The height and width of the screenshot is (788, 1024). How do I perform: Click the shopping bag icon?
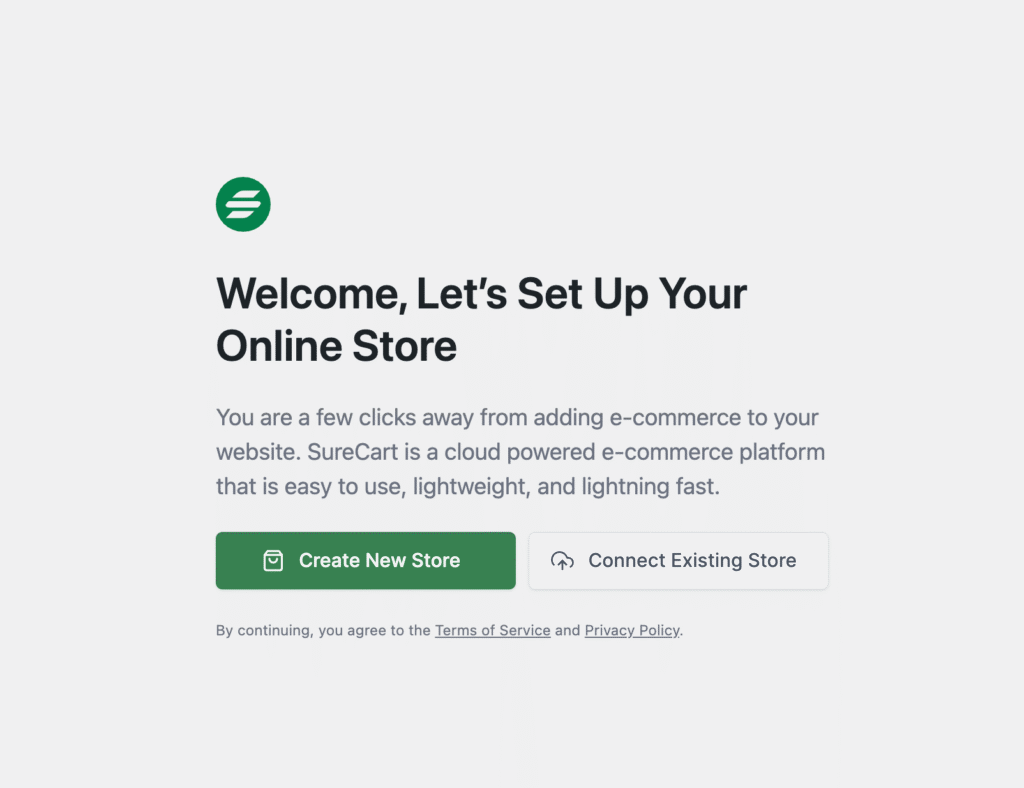(273, 561)
